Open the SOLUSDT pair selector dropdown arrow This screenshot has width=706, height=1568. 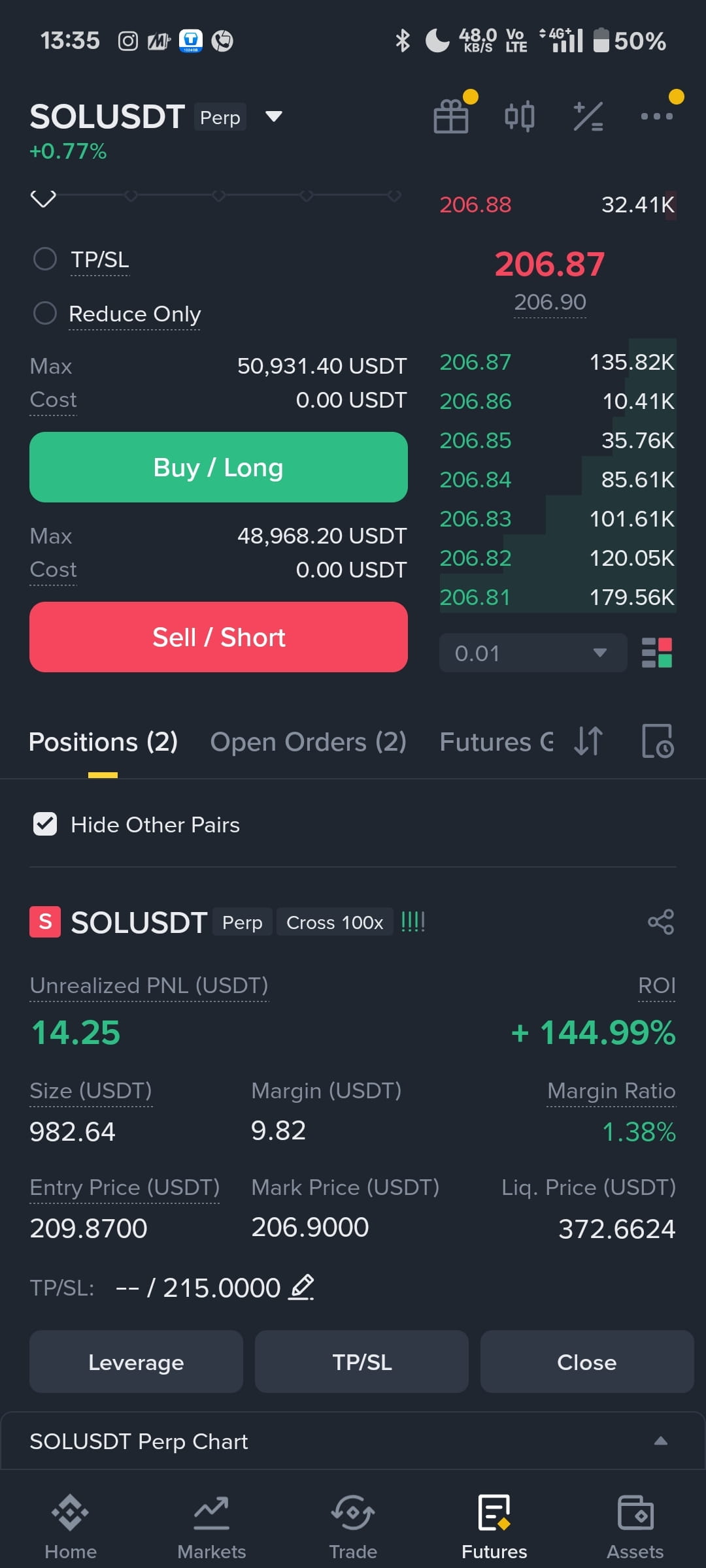tap(273, 117)
